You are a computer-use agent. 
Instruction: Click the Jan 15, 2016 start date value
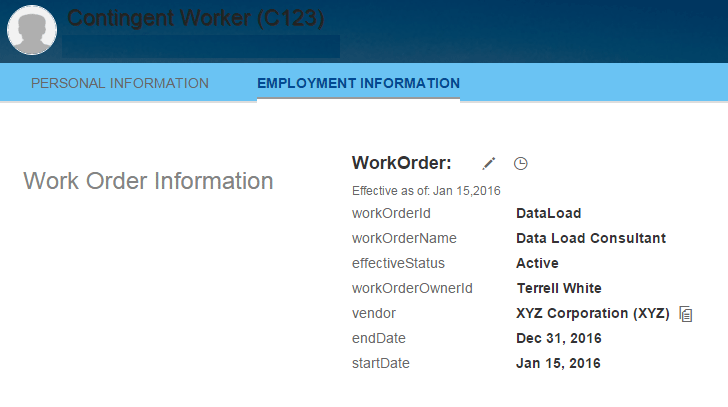point(558,363)
